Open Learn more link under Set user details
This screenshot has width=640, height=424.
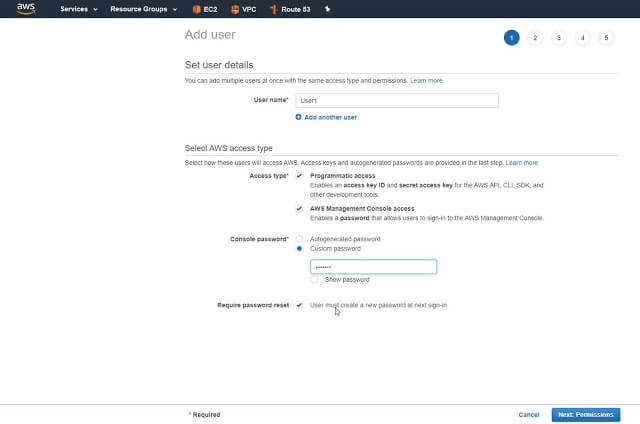[426, 80]
